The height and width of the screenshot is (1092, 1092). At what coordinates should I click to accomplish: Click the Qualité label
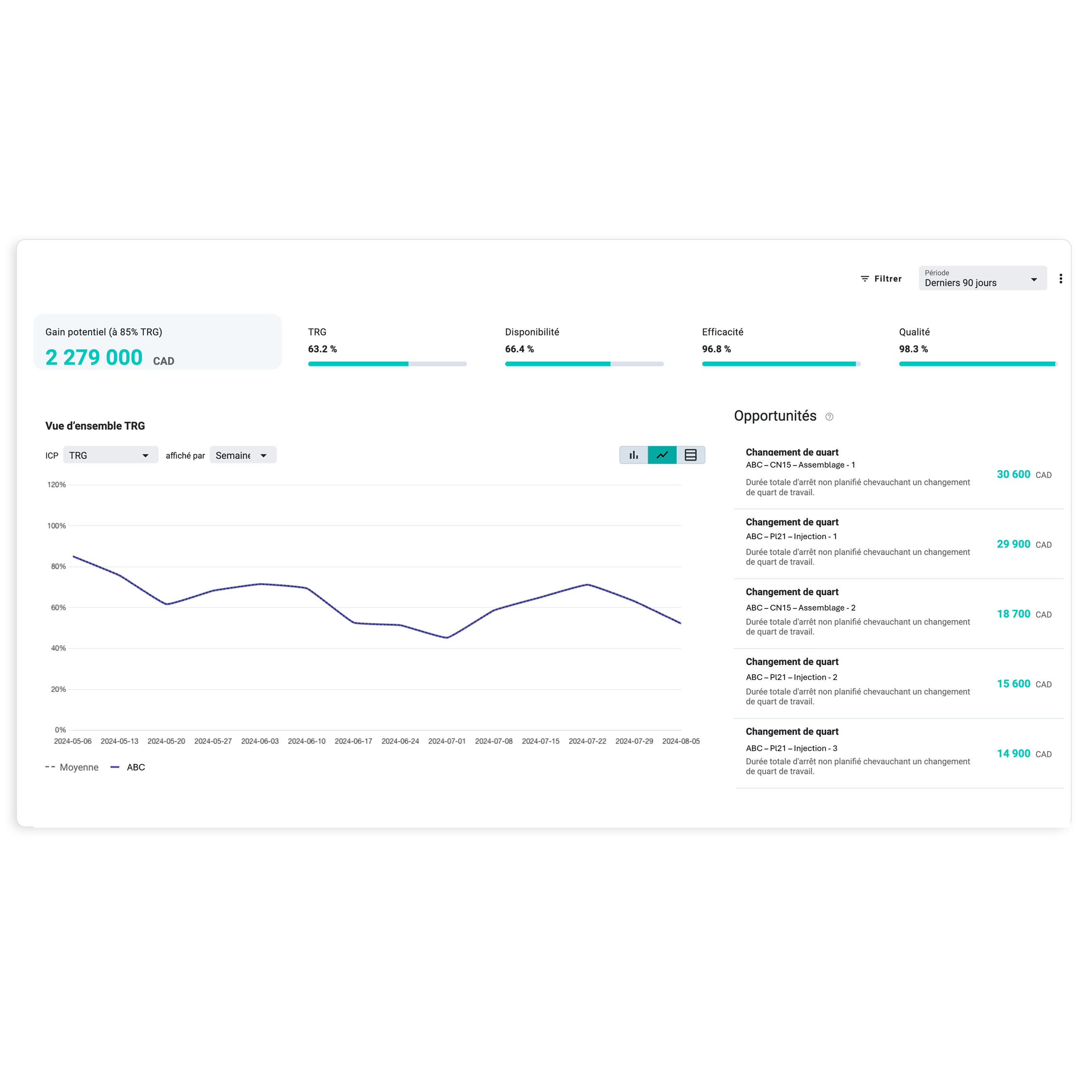tap(914, 332)
